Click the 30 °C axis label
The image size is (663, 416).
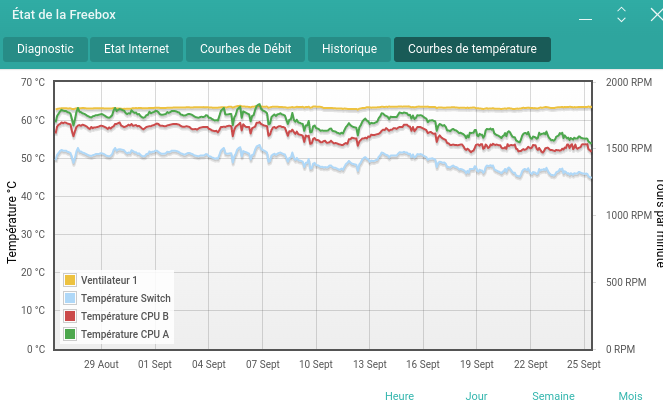tap(33, 234)
